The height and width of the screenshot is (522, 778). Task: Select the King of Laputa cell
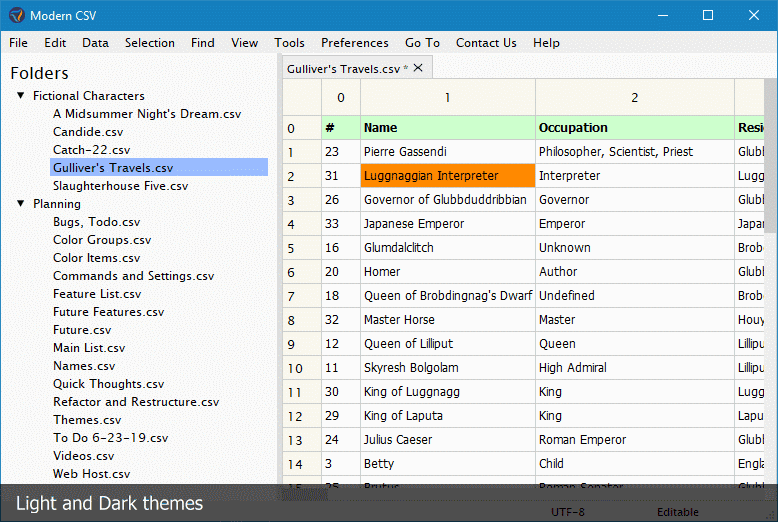[x=448, y=416]
